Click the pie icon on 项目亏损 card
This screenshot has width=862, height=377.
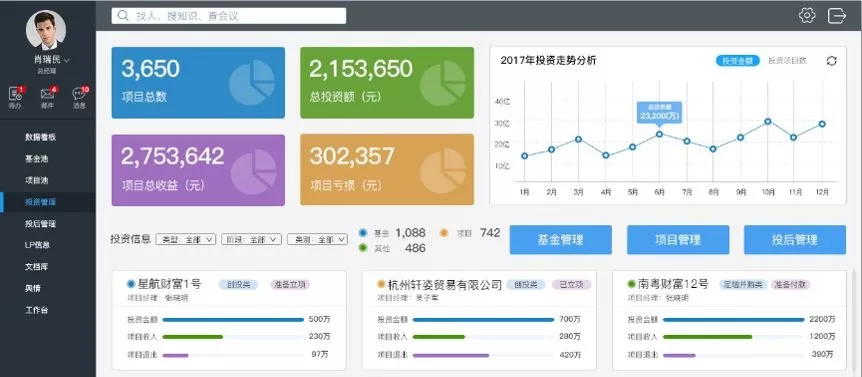[443, 170]
